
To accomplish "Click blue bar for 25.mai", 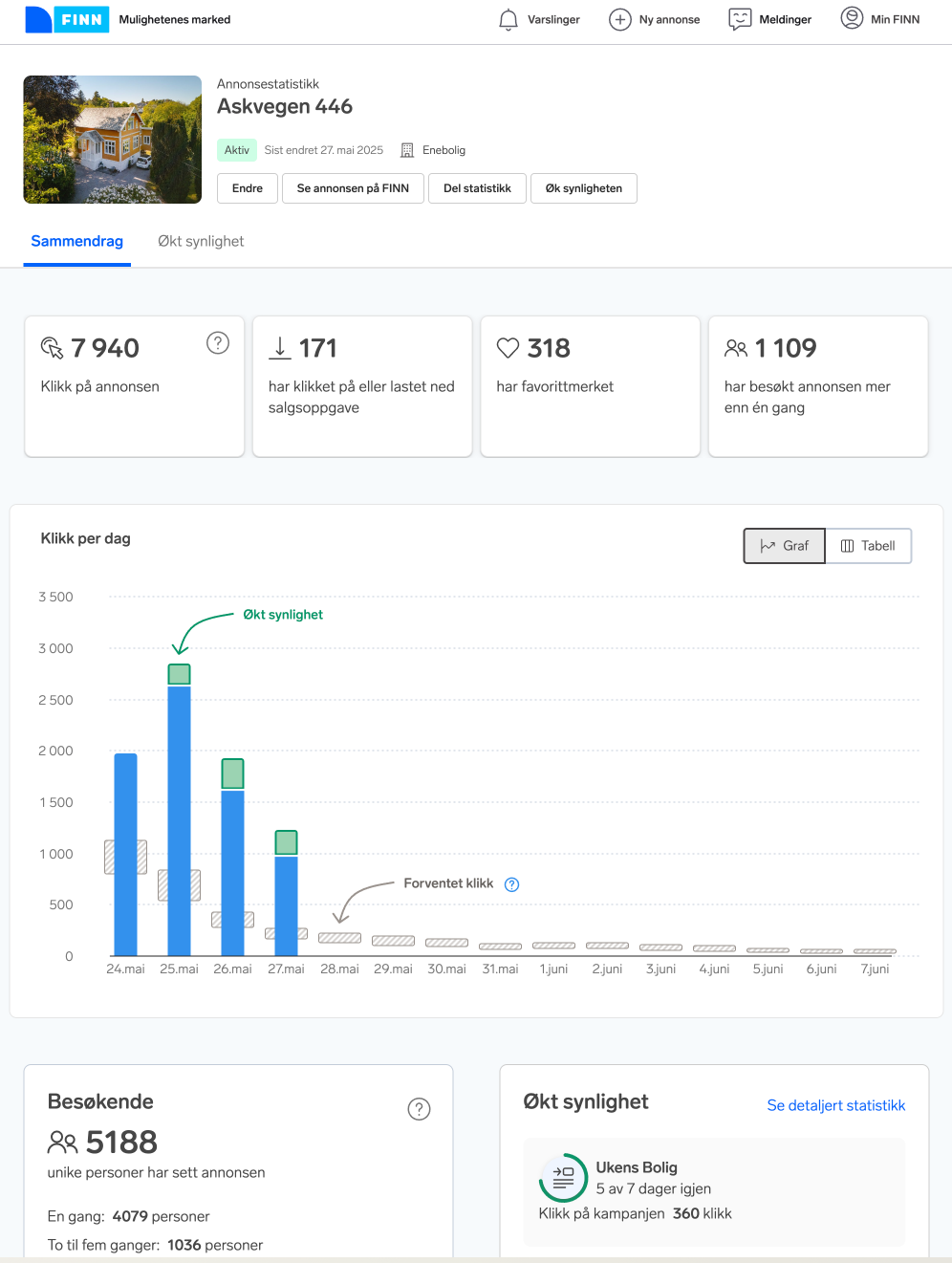I will [x=179, y=820].
